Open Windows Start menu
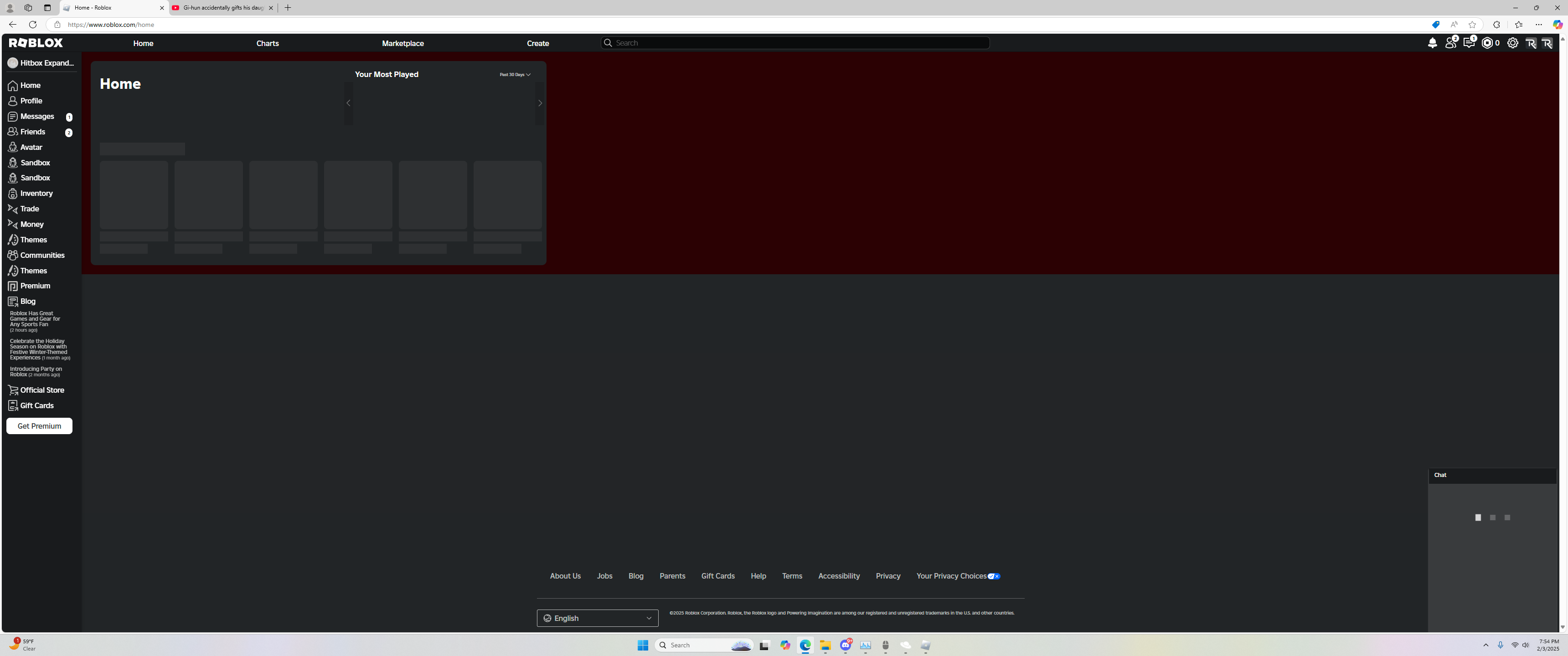Screen dimensions: 1568x656 [x=643, y=646]
